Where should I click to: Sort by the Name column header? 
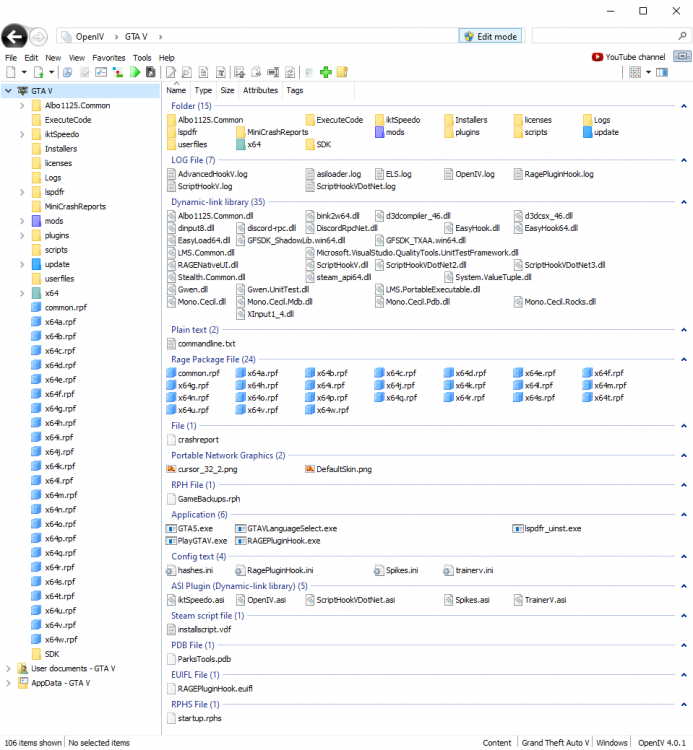176,90
